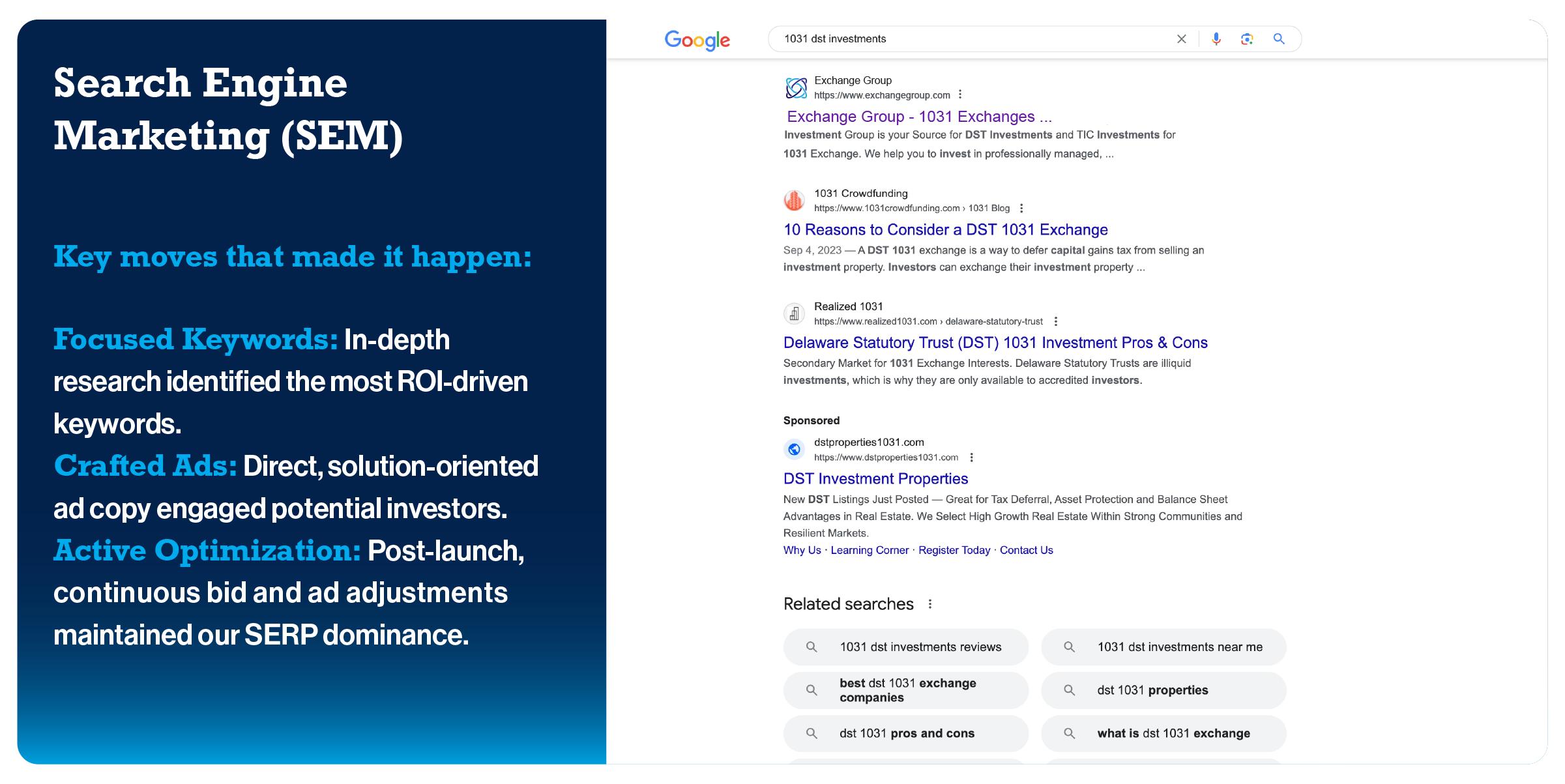Click search icon beside '1031 dst investments reviews'
Viewport: 1565px width, 784px height.
[x=812, y=647]
